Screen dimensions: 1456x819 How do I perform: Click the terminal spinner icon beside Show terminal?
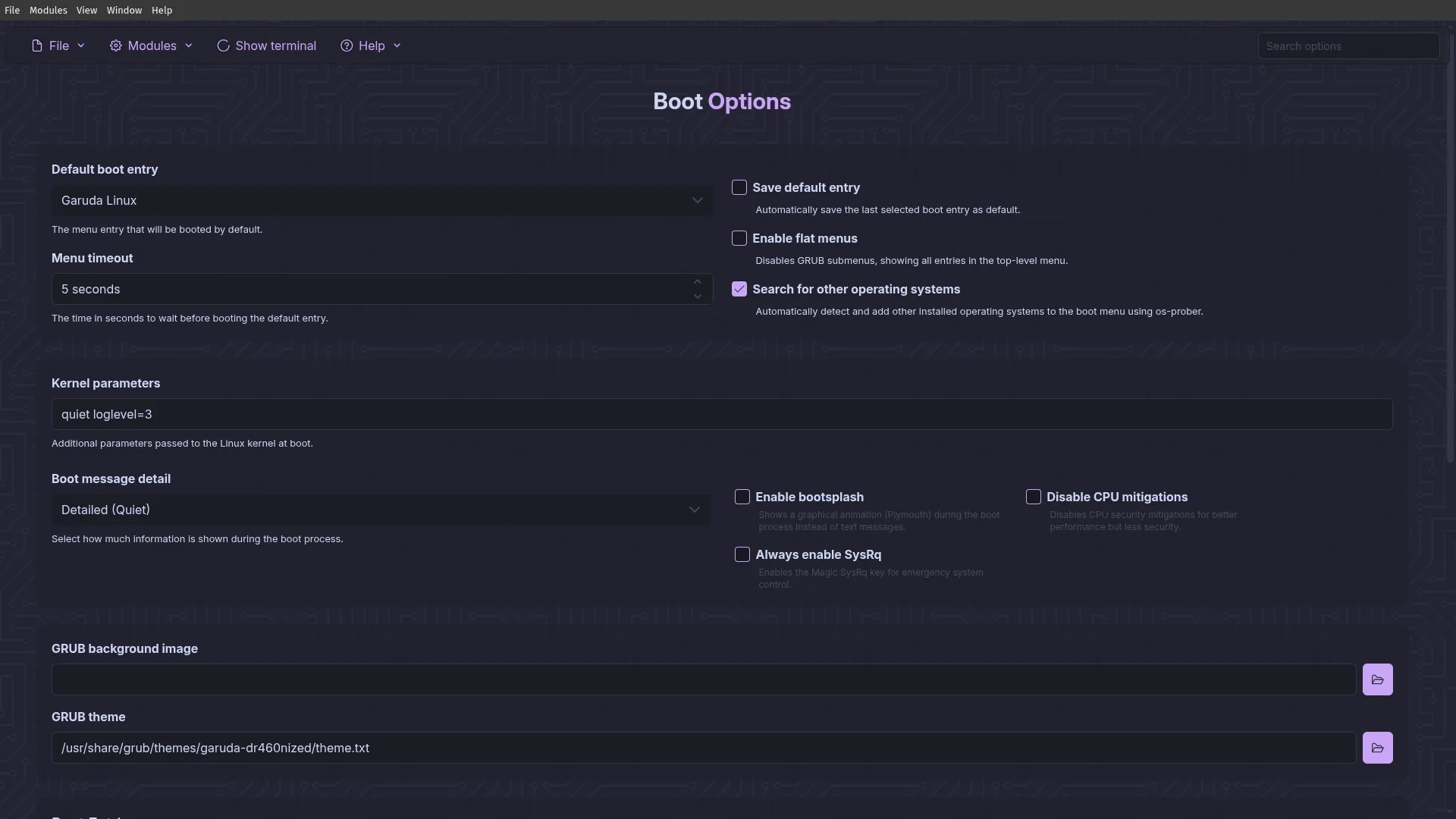223,45
